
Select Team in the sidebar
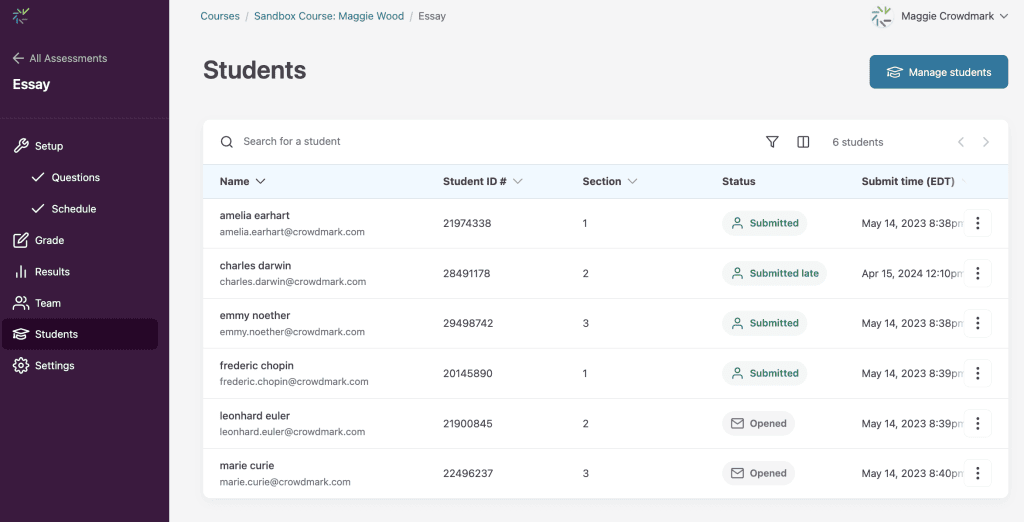(47, 303)
